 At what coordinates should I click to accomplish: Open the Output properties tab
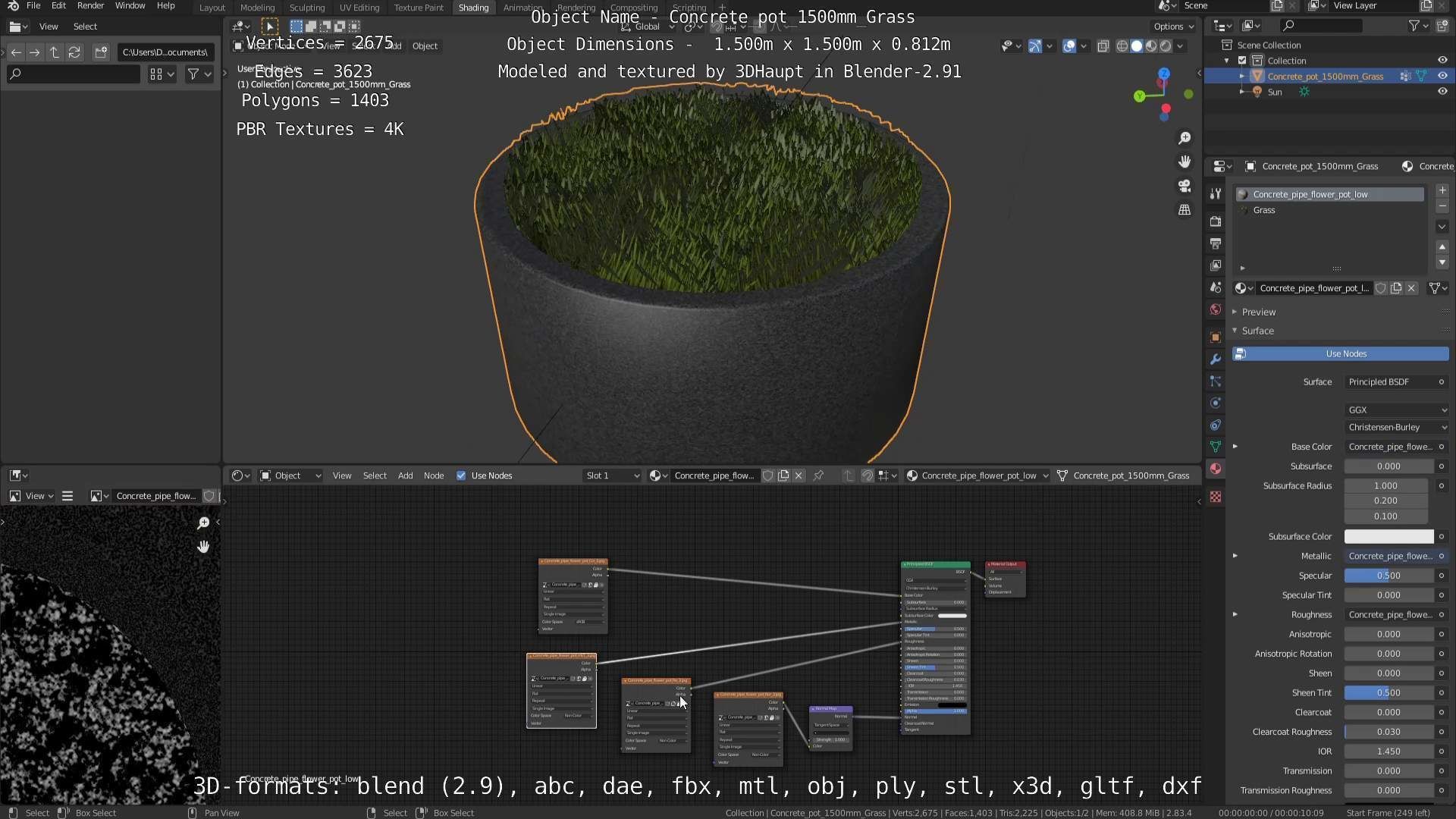click(1216, 243)
